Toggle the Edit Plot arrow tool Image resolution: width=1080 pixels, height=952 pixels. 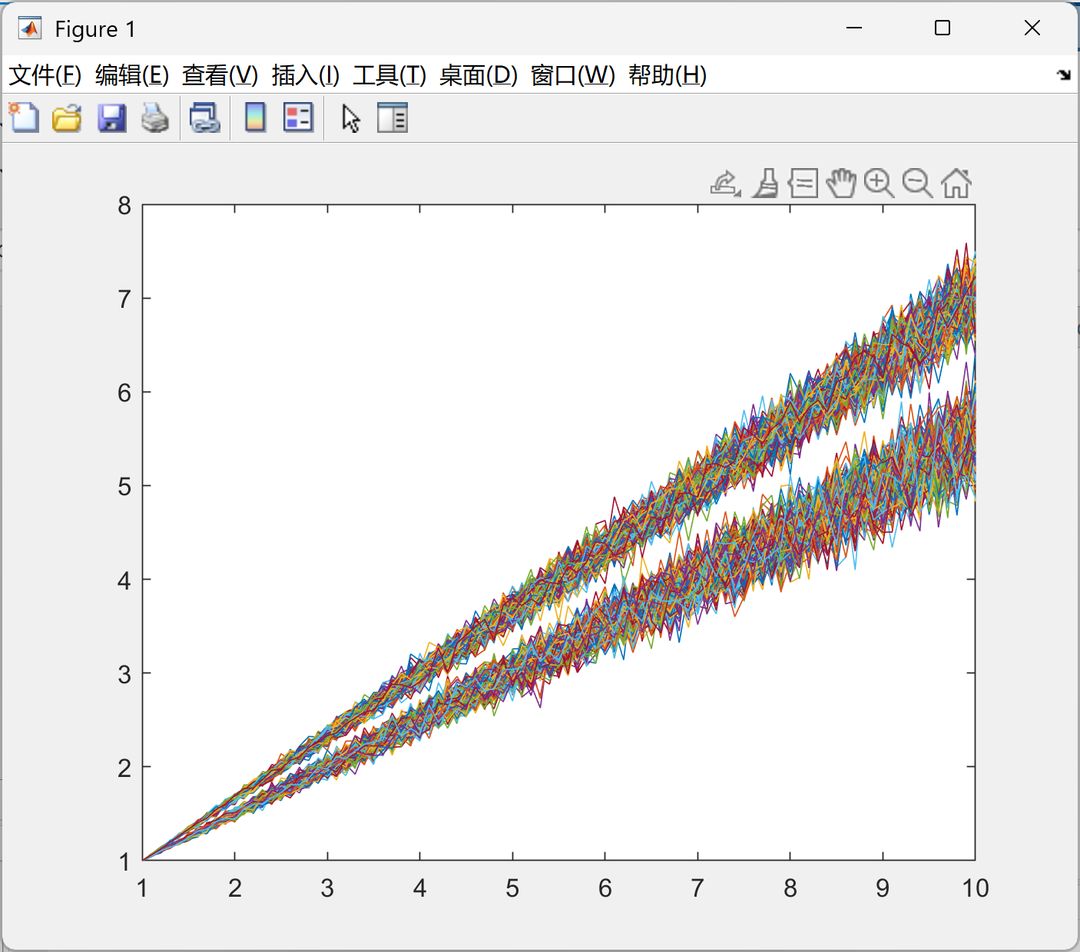coord(351,118)
